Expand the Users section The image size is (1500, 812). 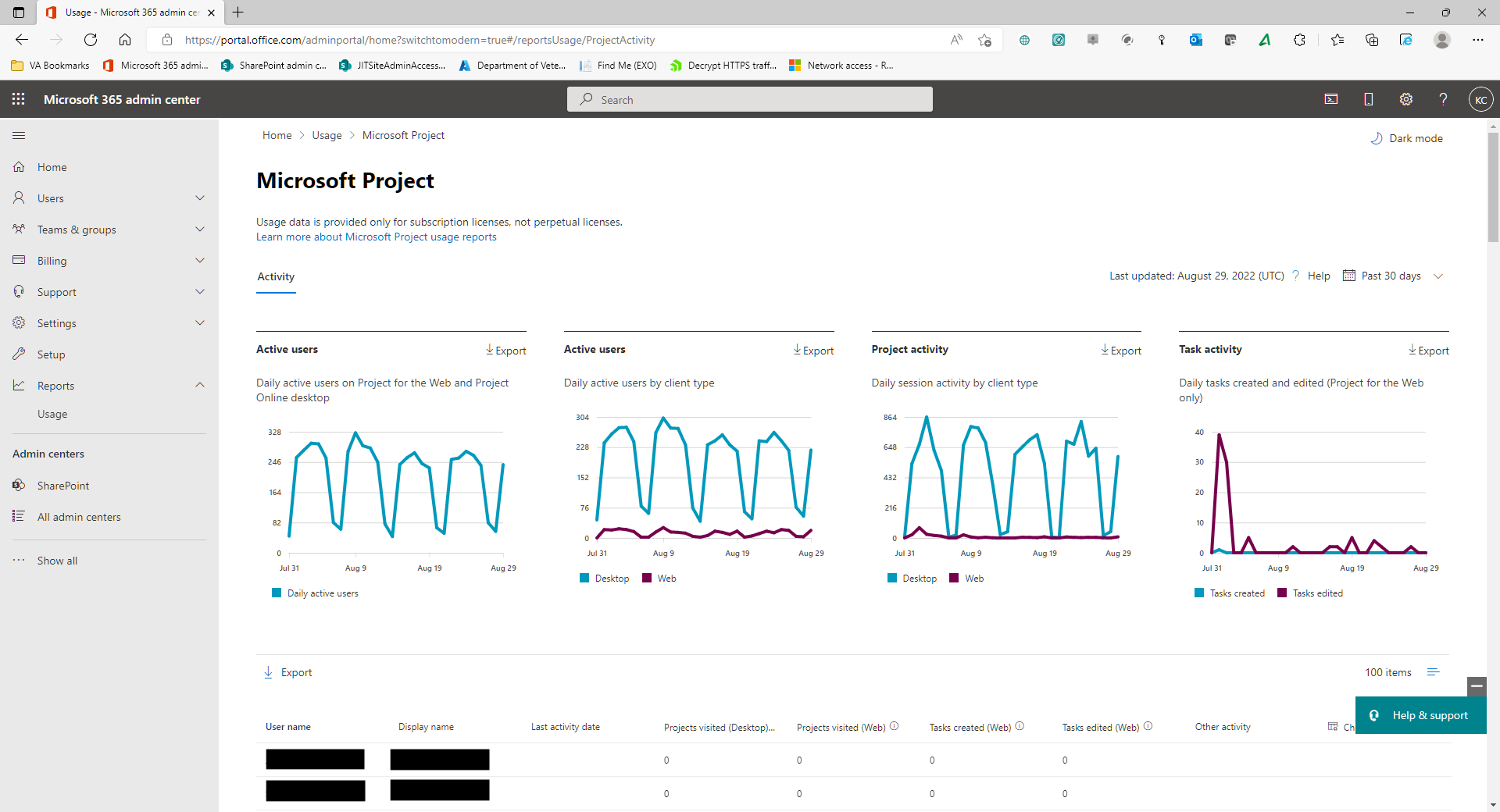click(x=109, y=198)
